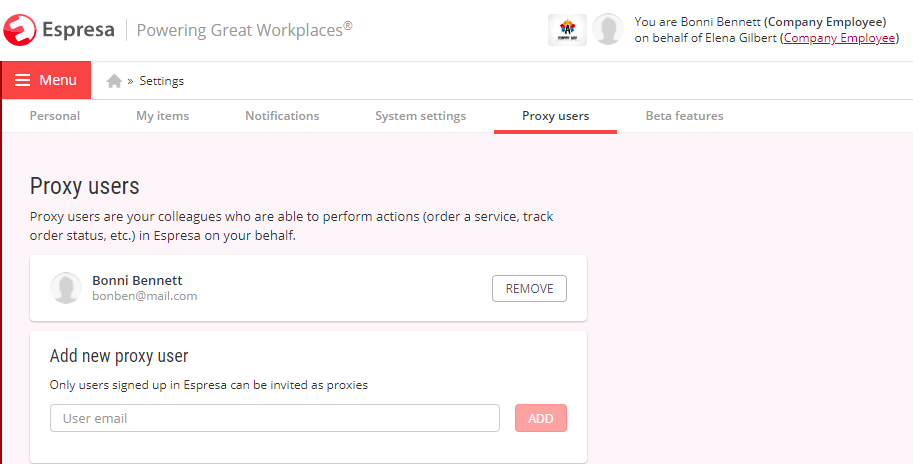
Task: Click the user avatar in the header
Action: tap(608, 30)
